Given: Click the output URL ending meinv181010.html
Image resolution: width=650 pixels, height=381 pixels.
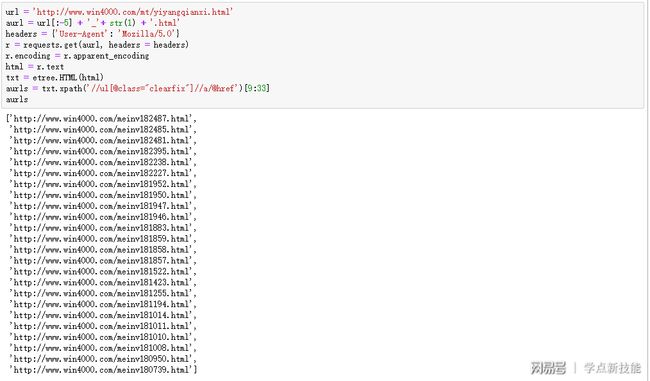Looking at the screenshot, I should [103, 337].
